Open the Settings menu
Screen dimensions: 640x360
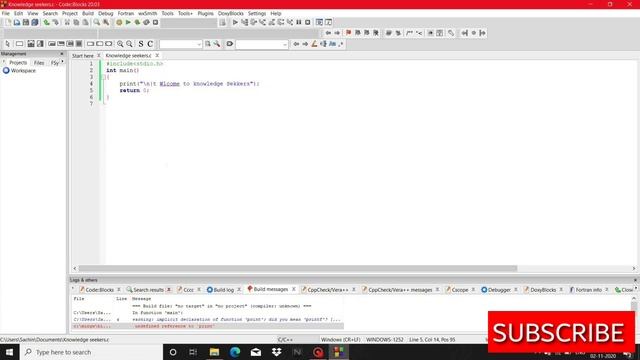(257, 13)
